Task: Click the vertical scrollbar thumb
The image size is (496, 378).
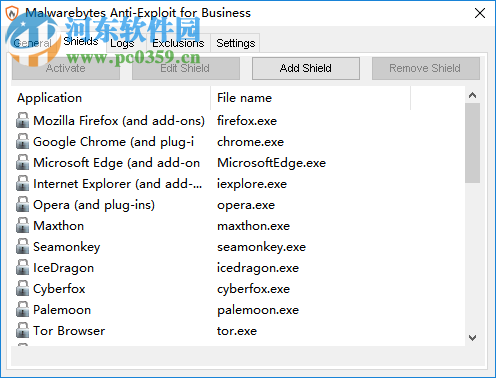Action: (472, 143)
